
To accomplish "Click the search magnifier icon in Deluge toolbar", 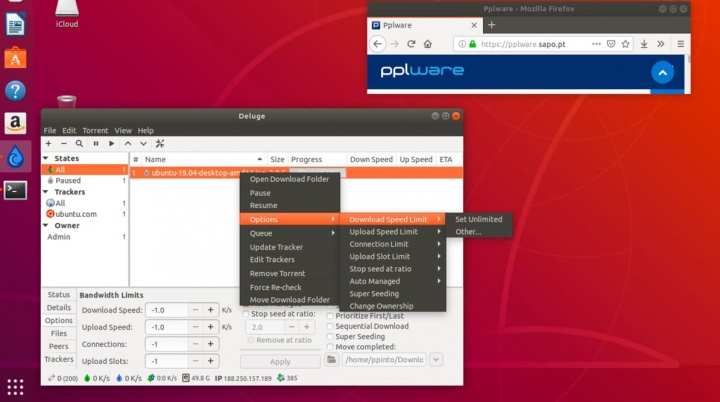I will point(79,144).
